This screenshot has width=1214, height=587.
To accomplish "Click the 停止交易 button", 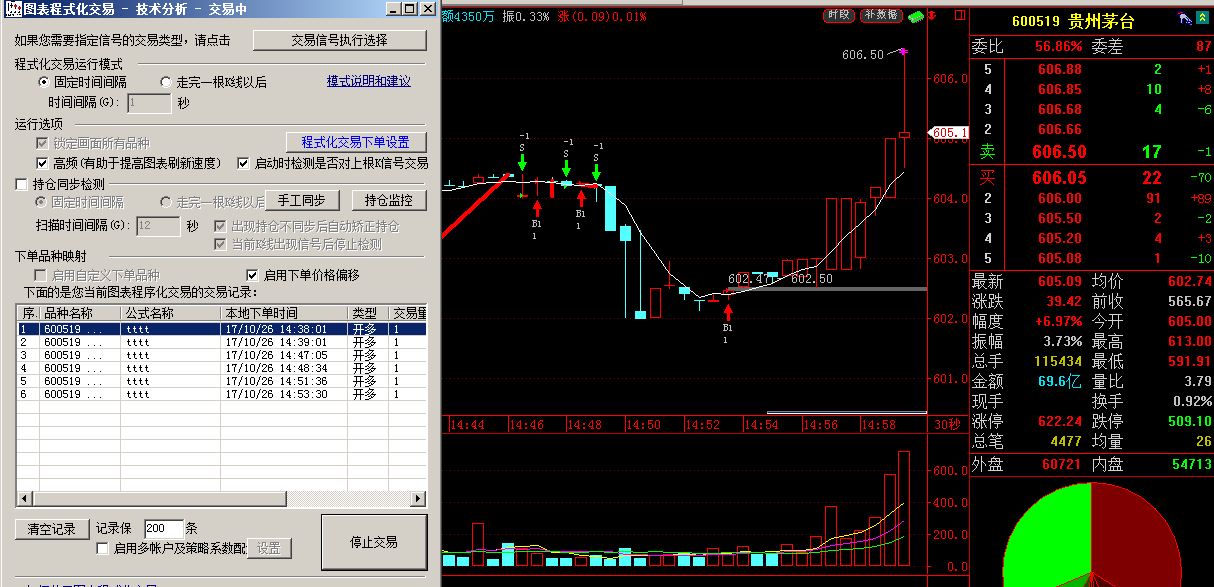I will [374, 542].
